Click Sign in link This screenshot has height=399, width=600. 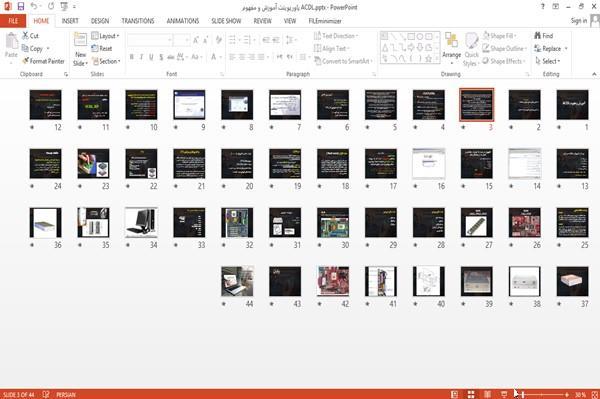(x=579, y=21)
